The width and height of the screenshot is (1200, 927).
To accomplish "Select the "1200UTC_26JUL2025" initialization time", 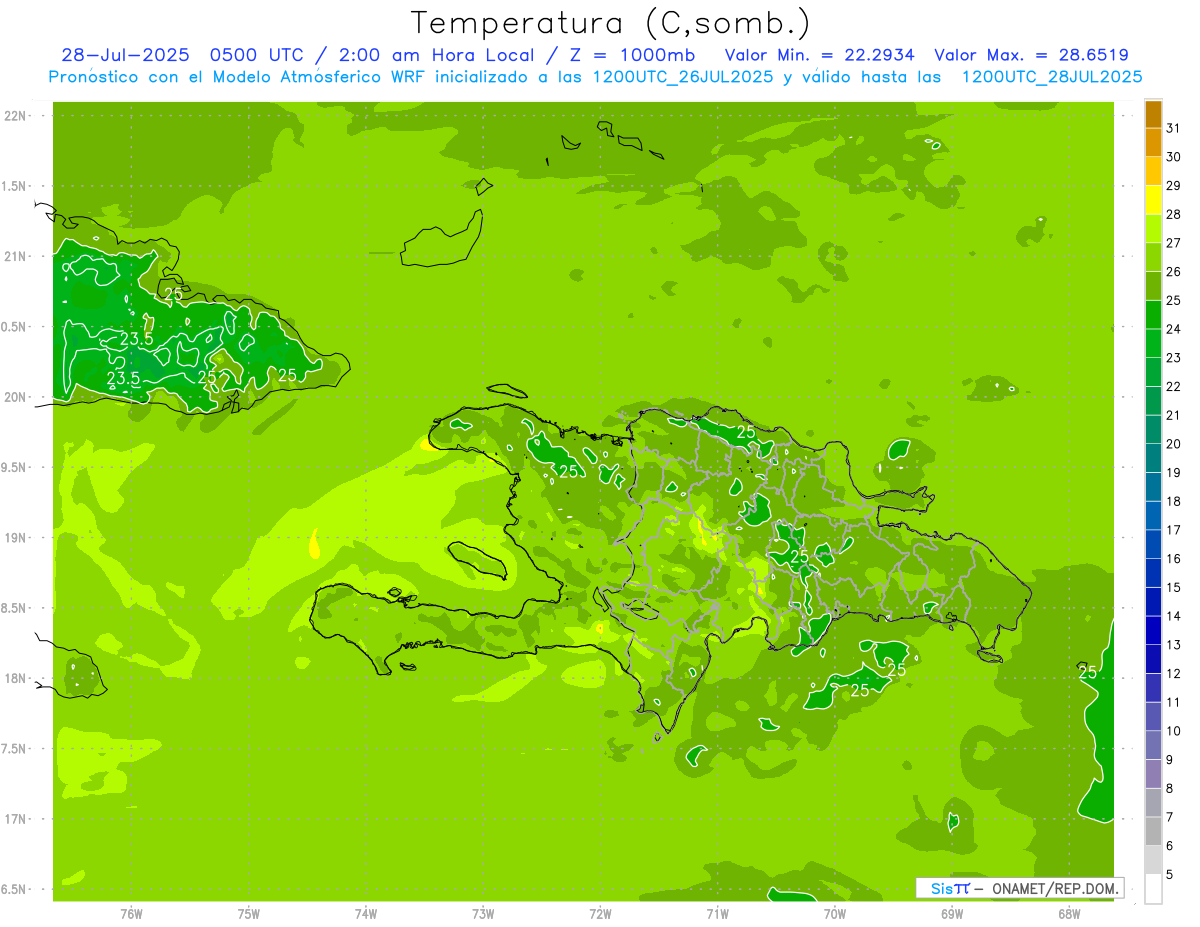I will [x=683, y=77].
